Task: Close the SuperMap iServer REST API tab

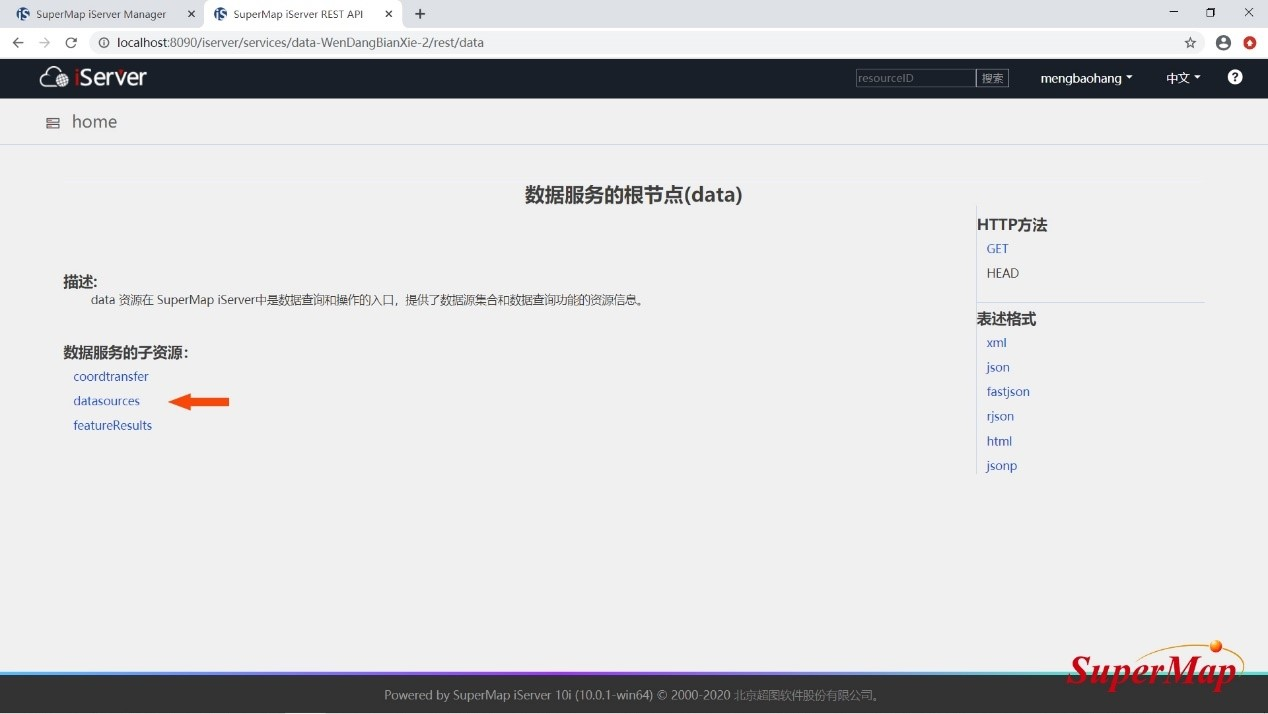Action: pyautogui.click(x=389, y=14)
